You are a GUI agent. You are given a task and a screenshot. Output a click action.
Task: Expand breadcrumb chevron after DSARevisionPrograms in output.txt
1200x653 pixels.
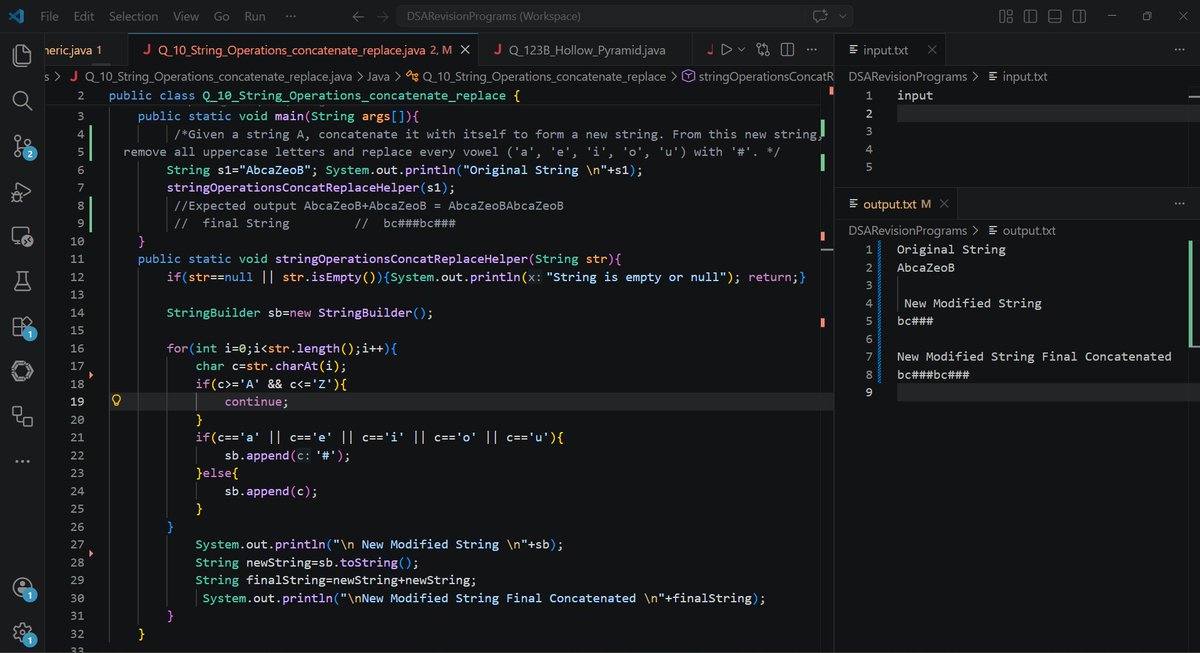(976, 230)
